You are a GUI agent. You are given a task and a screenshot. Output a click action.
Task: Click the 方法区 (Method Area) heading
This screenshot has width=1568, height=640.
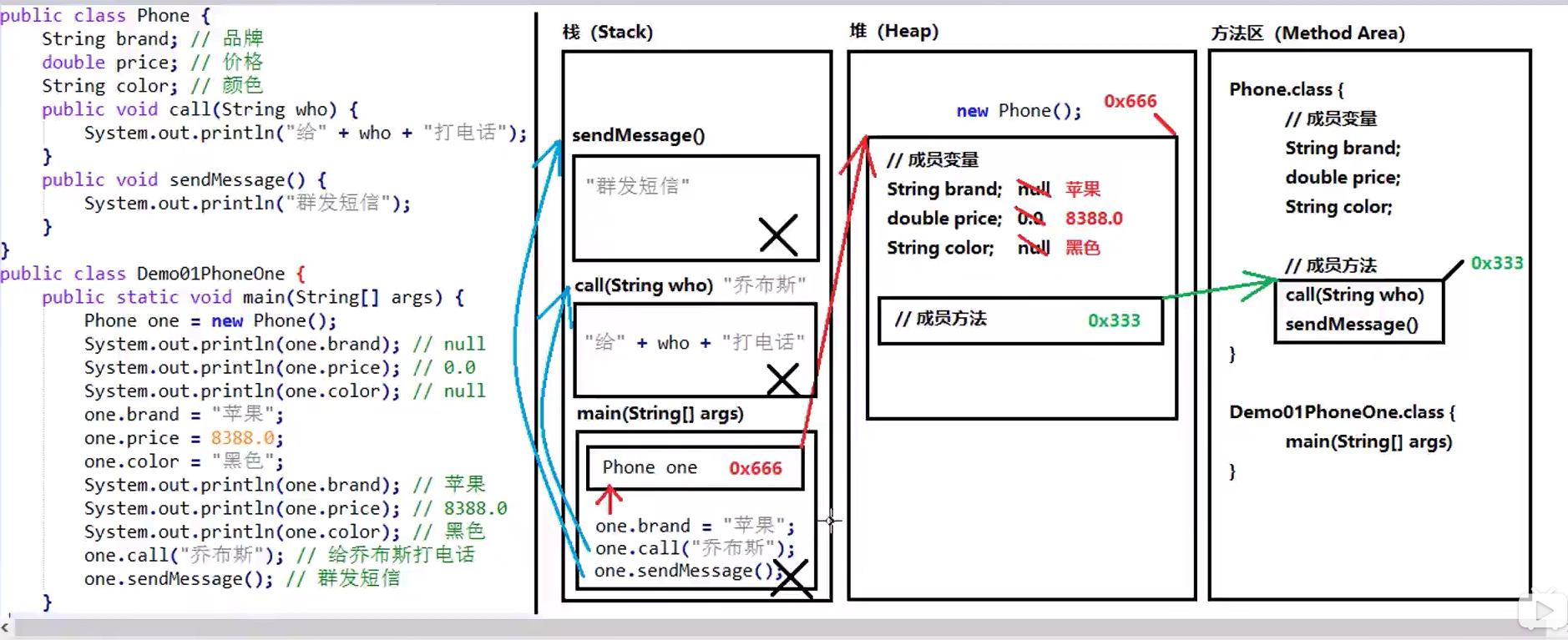(1308, 33)
